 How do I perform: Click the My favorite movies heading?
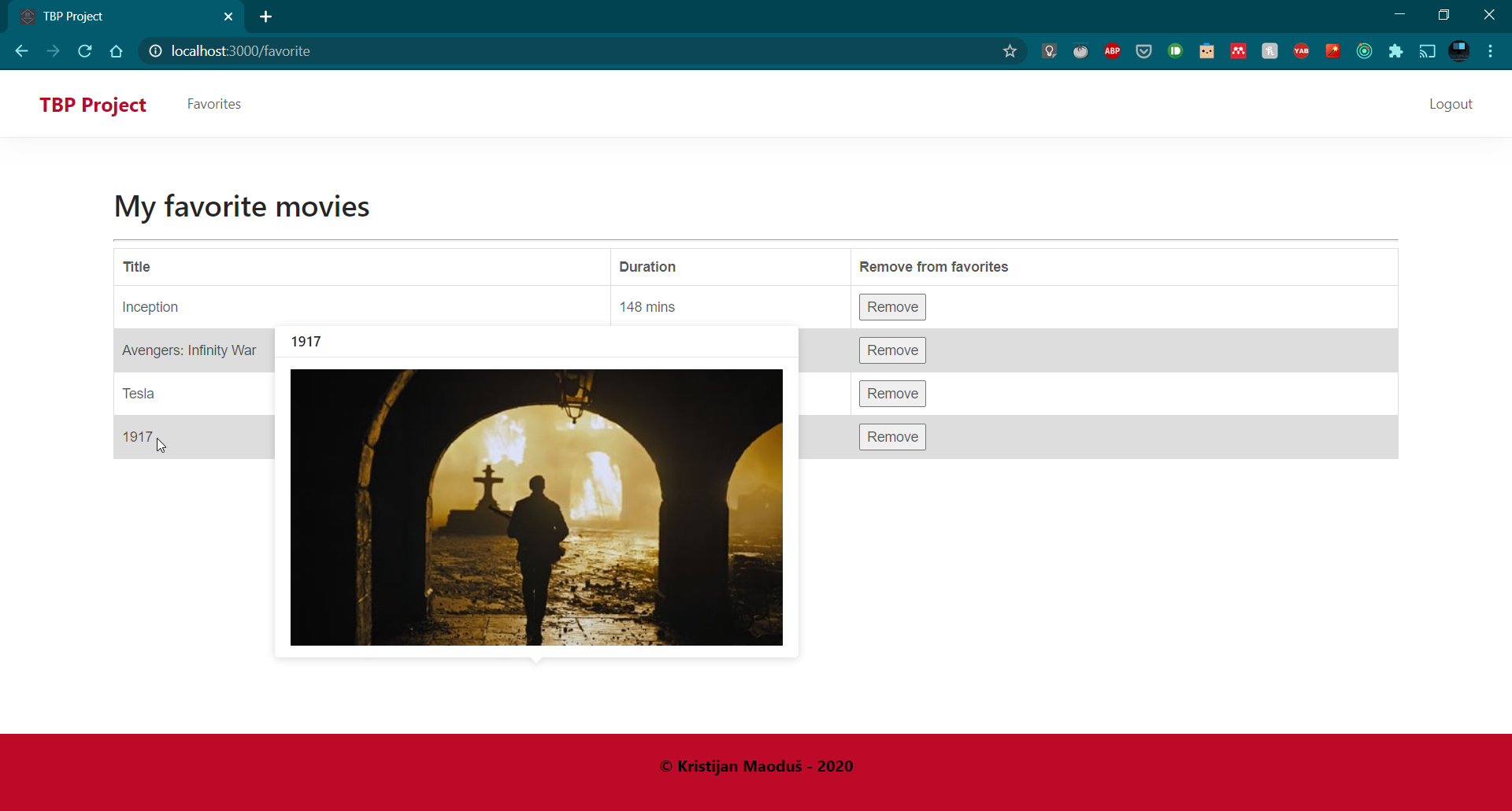pyautogui.click(x=242, y=206)
